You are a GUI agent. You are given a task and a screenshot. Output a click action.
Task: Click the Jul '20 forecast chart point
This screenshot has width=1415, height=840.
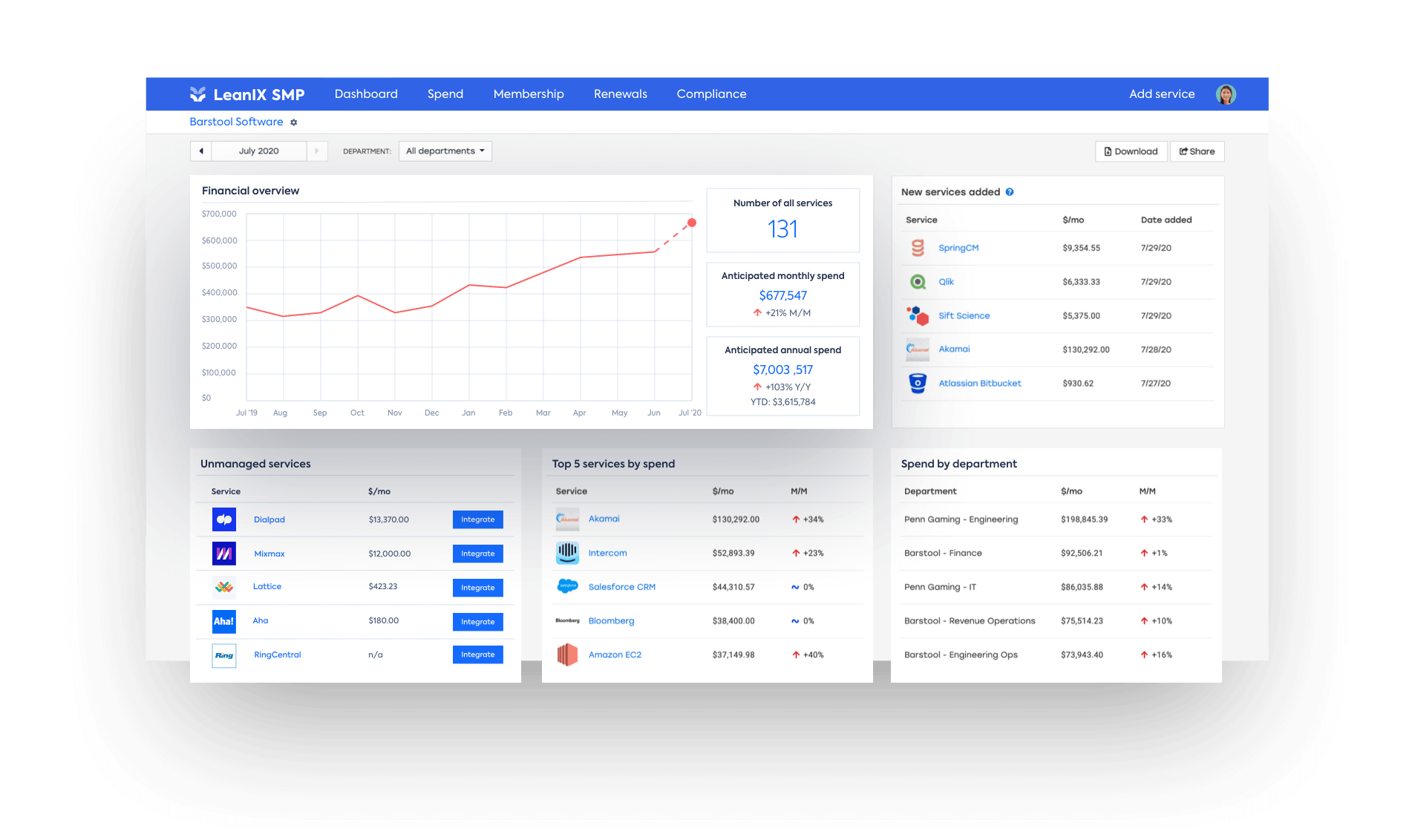click(692, 223)
